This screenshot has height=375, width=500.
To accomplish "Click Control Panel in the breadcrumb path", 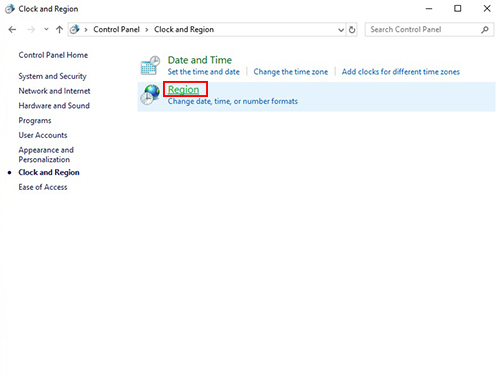I will pos(116,29).
